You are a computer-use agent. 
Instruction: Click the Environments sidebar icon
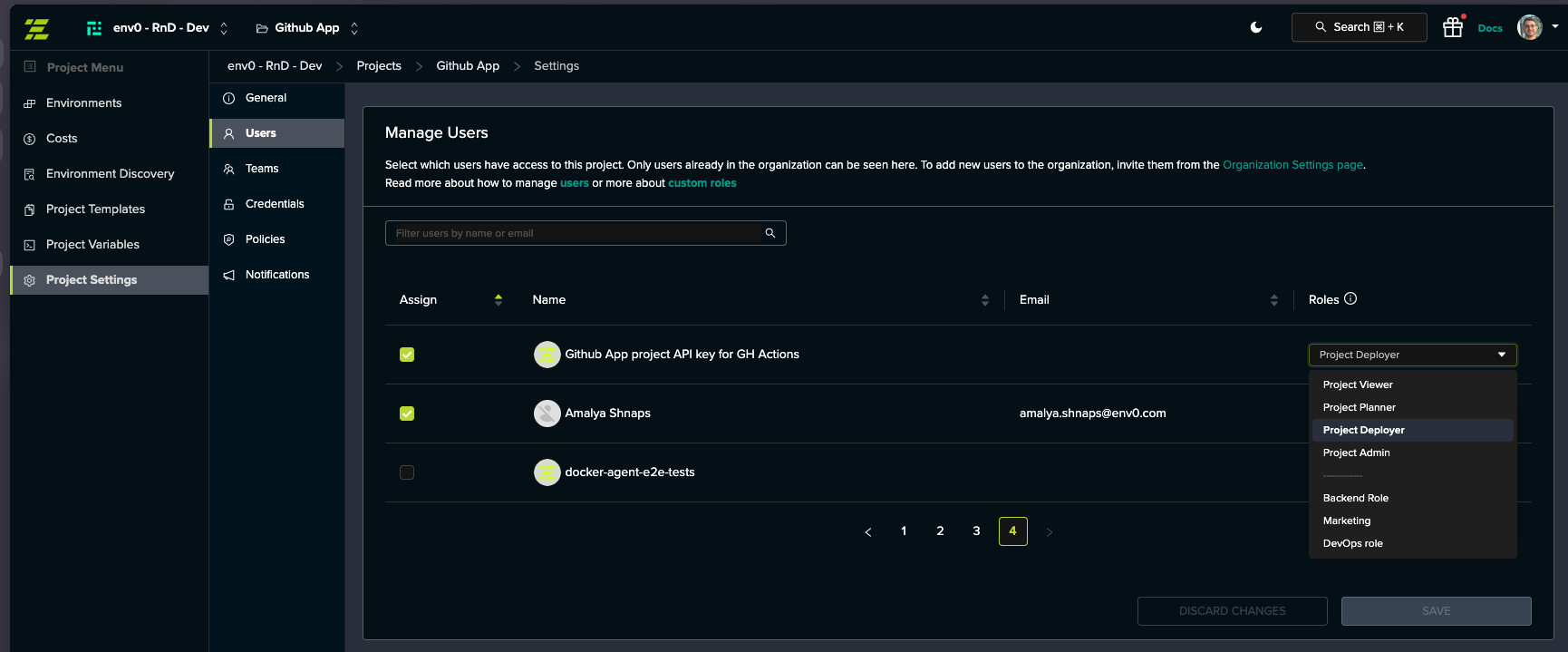[x=30, y=103]
